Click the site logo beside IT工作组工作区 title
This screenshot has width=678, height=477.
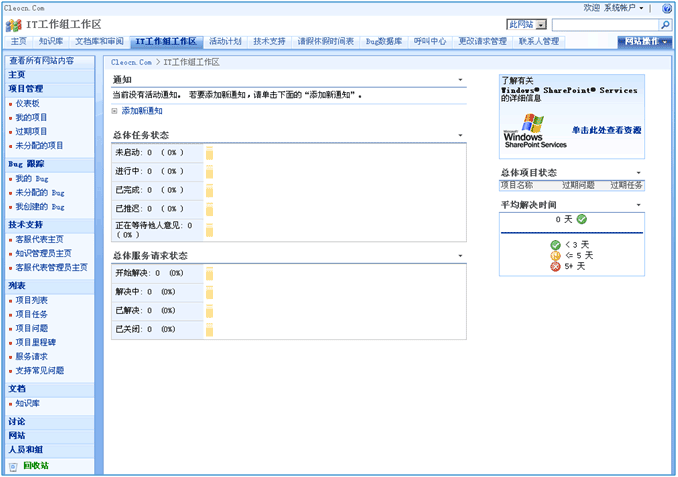(15, 24)
